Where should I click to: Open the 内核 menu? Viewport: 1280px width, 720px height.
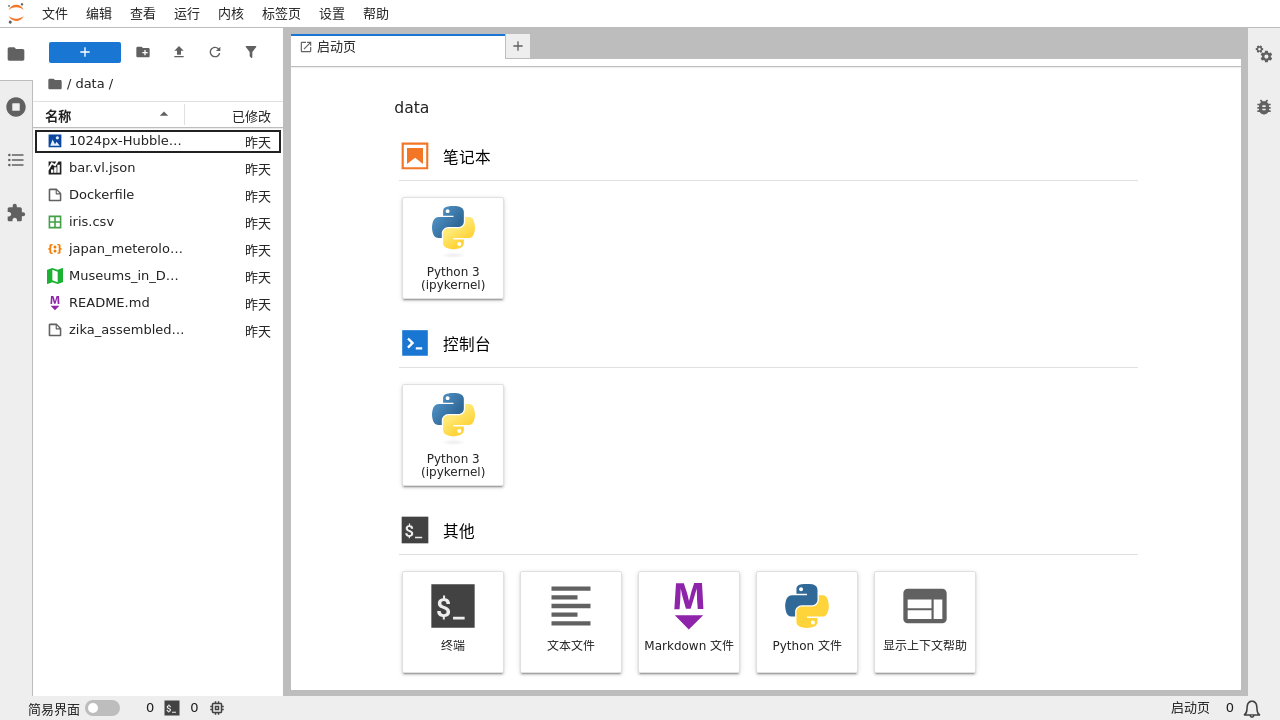231,14
